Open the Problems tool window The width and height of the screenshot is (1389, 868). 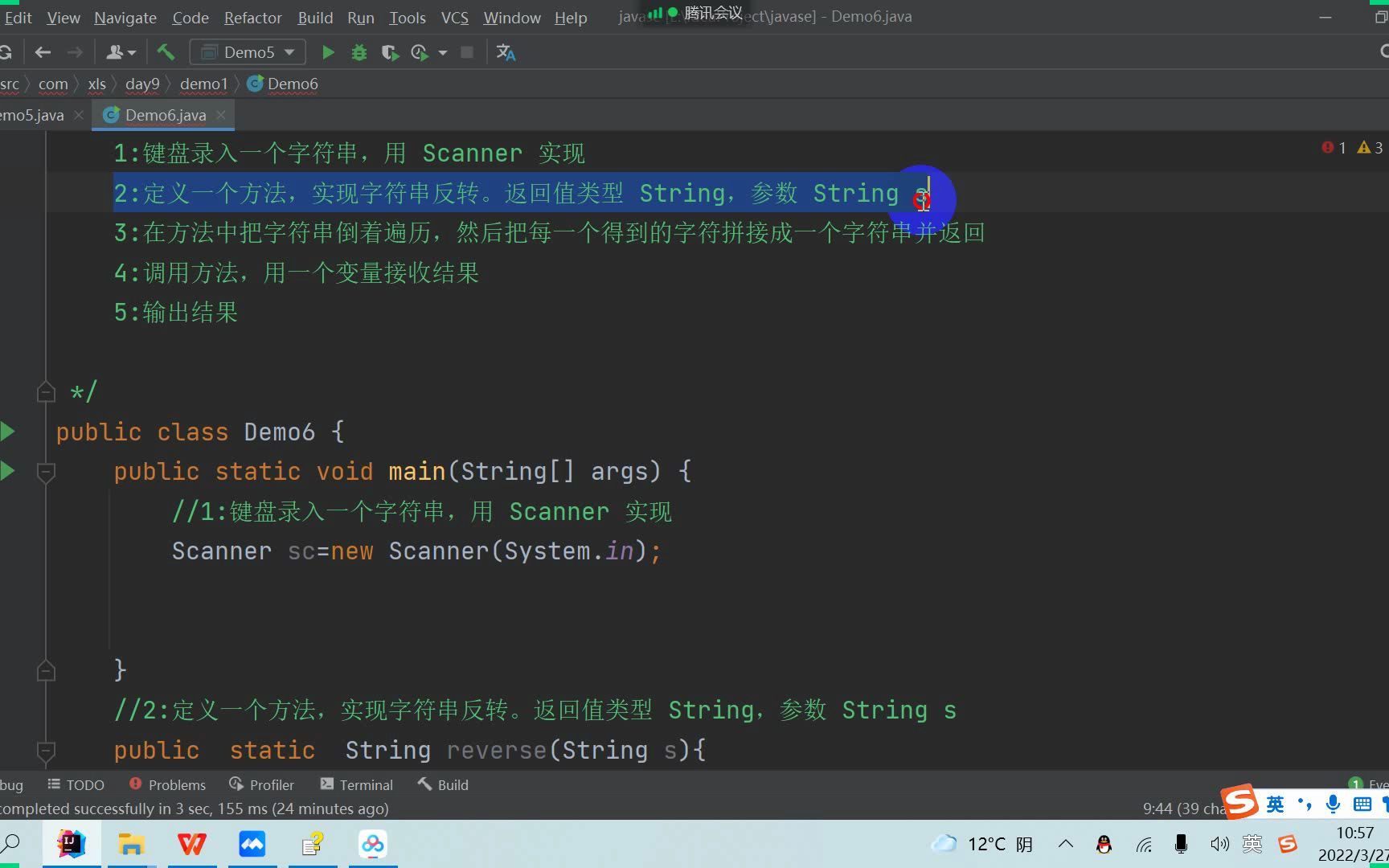pyautogui.click(x=167, y=784)
